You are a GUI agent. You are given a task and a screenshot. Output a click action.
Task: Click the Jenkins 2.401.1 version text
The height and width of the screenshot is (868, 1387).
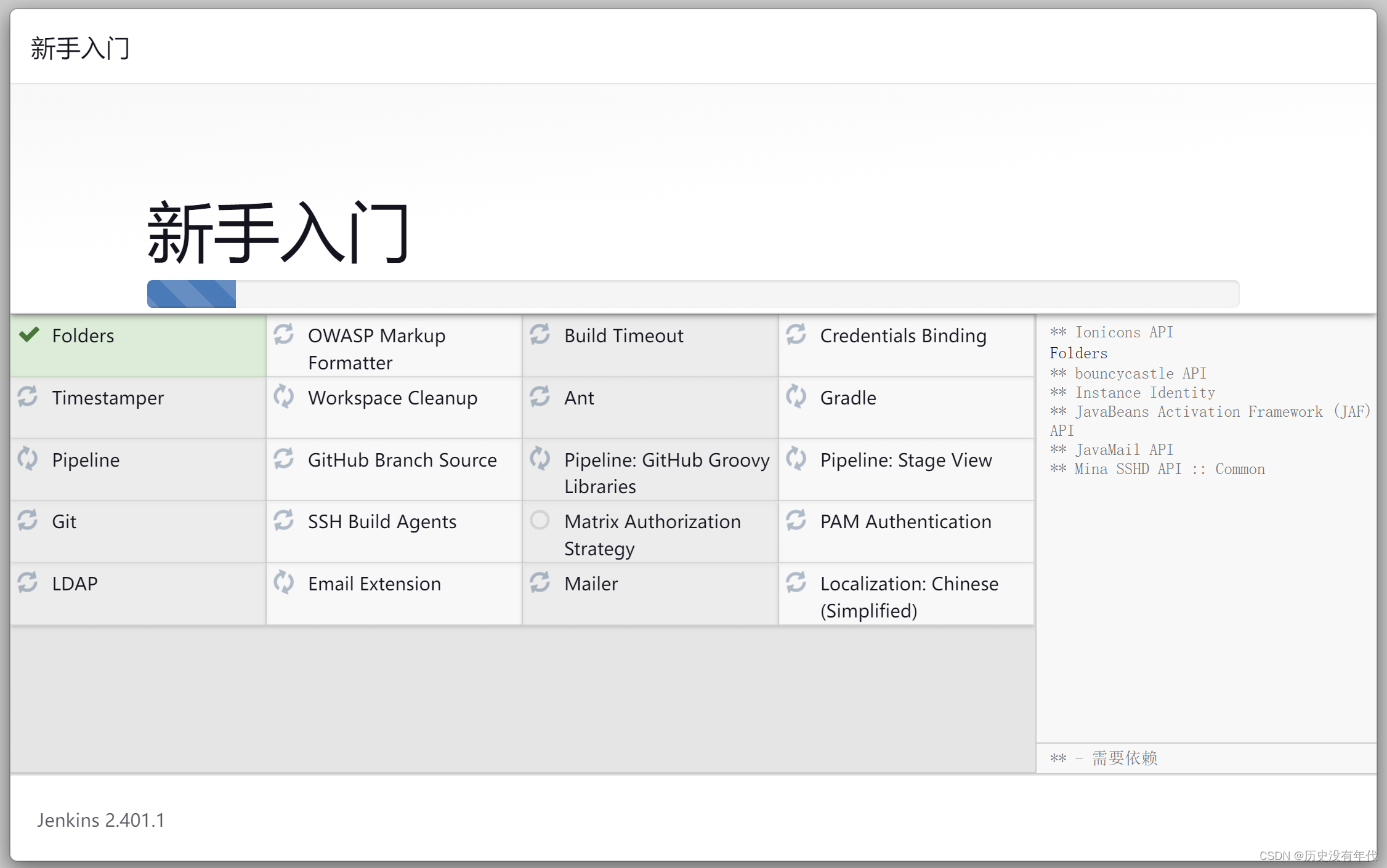100,820
